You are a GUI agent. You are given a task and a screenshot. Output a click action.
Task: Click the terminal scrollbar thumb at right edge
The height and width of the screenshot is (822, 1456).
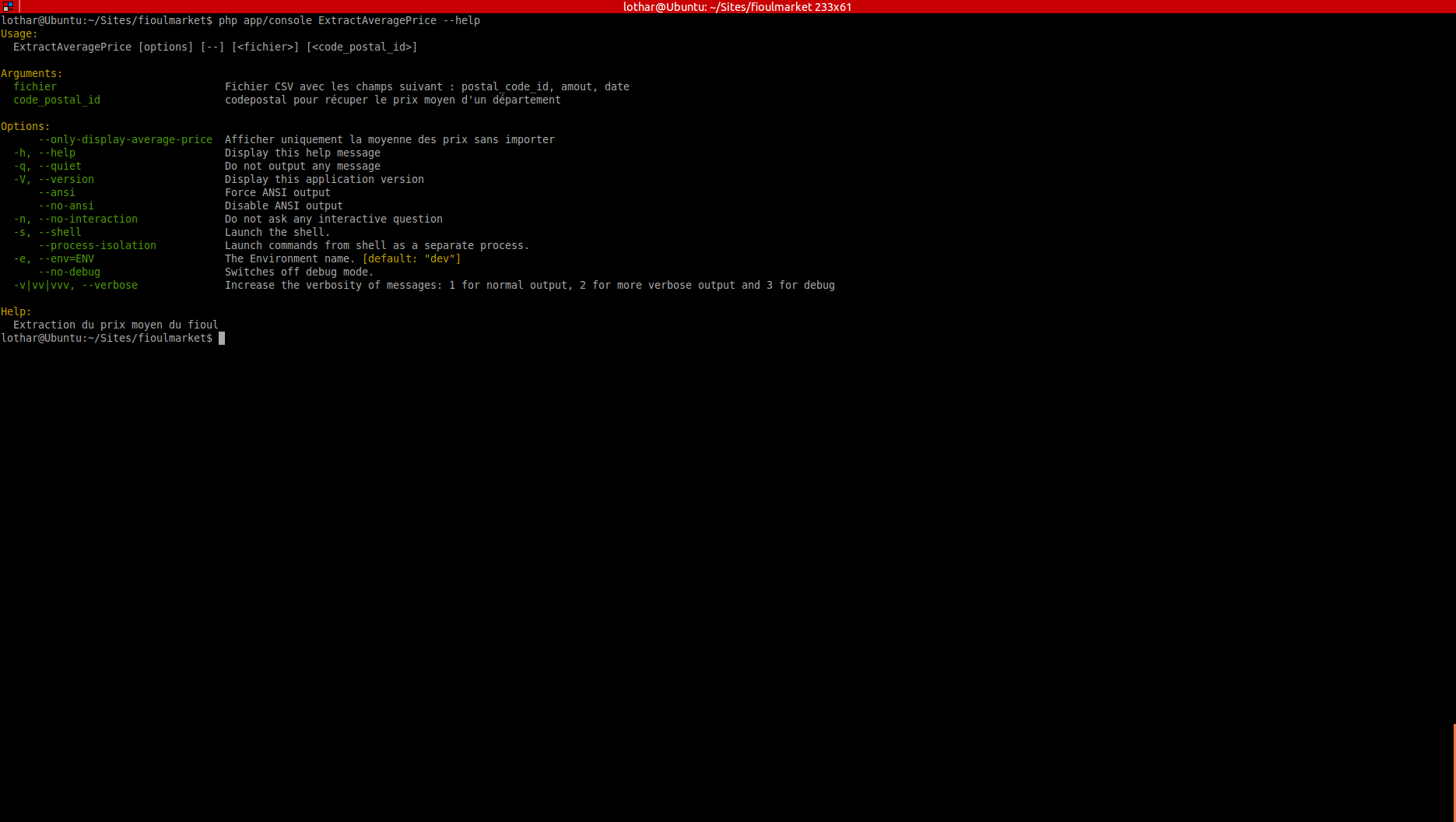(x=1454, y=773)
